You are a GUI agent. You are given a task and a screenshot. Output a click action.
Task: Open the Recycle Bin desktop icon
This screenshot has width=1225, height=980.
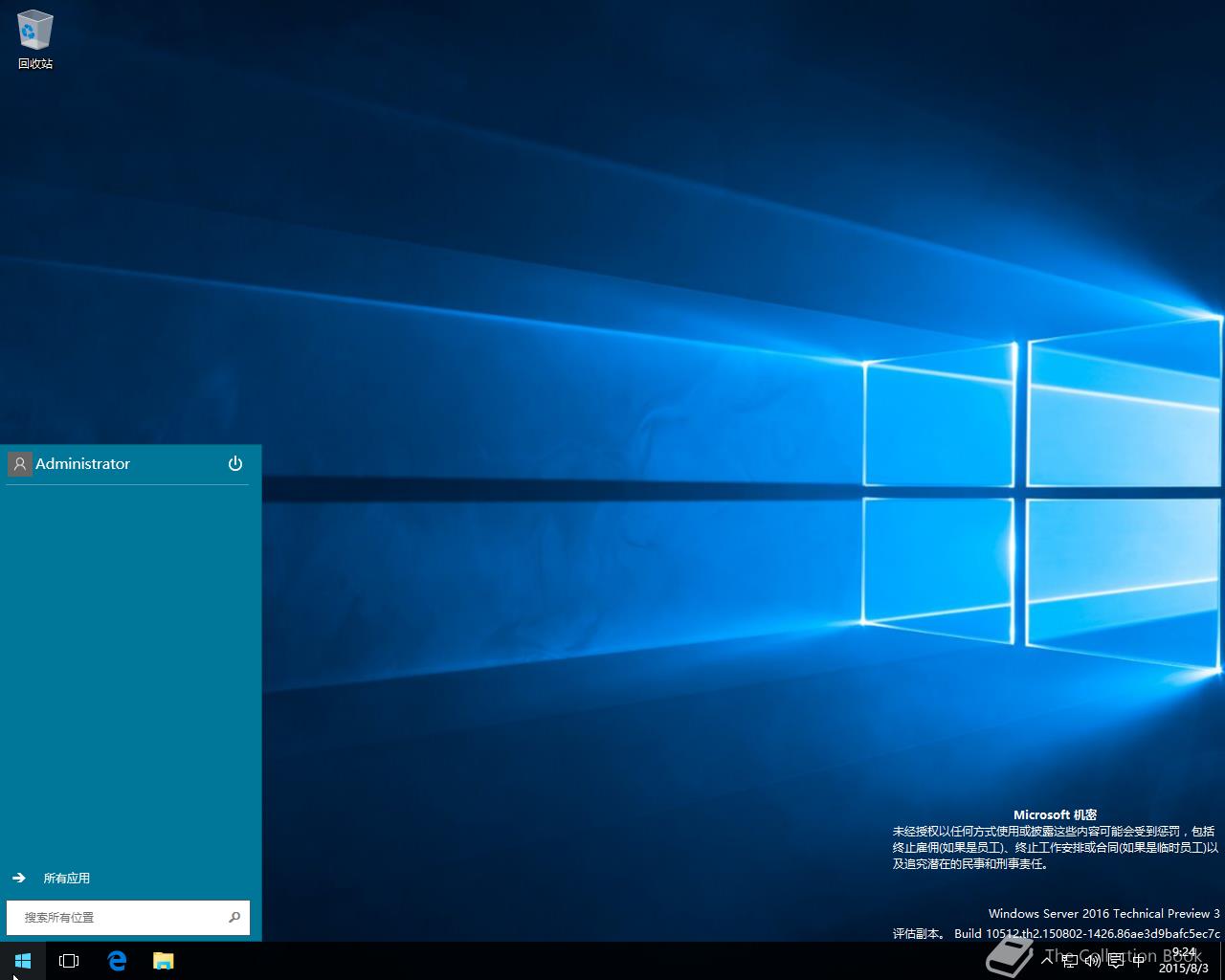pos(35,39)
